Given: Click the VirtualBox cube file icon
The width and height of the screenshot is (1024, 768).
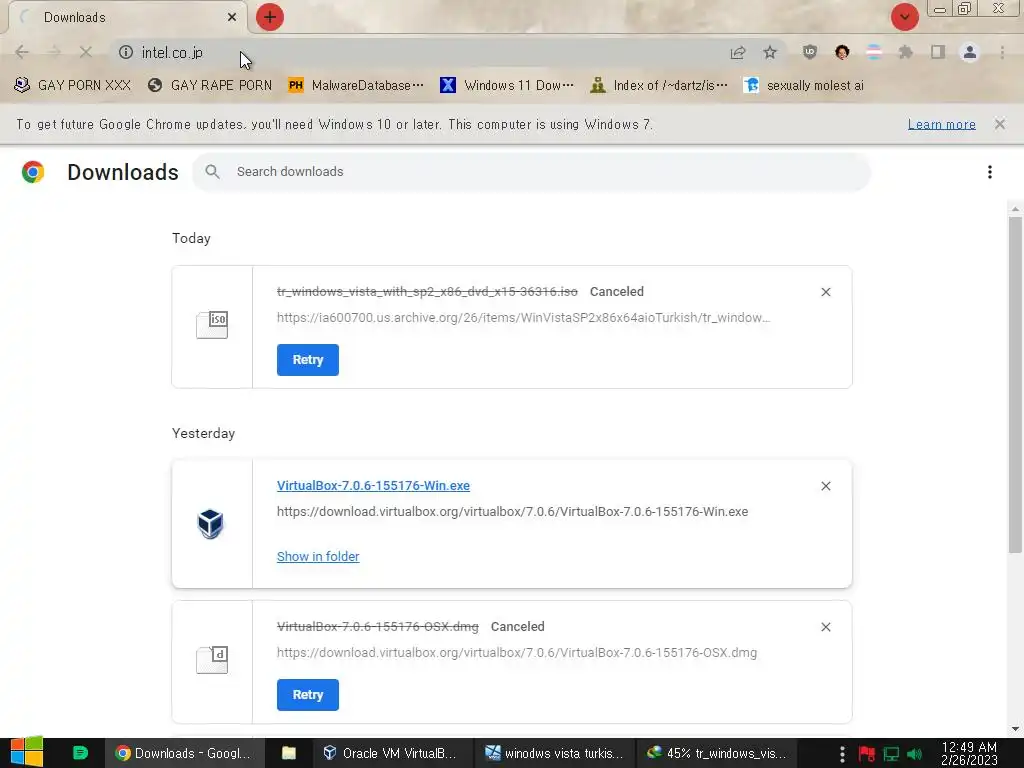Looking at the screenshot, I should coord(210,524).
